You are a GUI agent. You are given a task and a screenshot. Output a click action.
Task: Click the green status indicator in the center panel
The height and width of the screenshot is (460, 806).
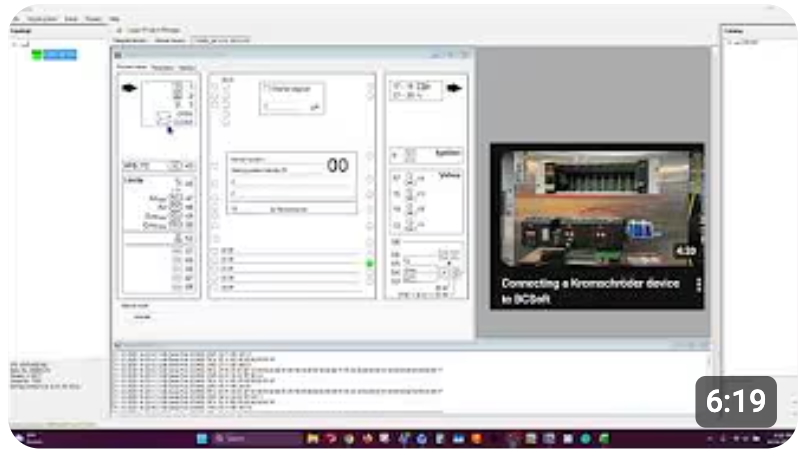(369, 263)
